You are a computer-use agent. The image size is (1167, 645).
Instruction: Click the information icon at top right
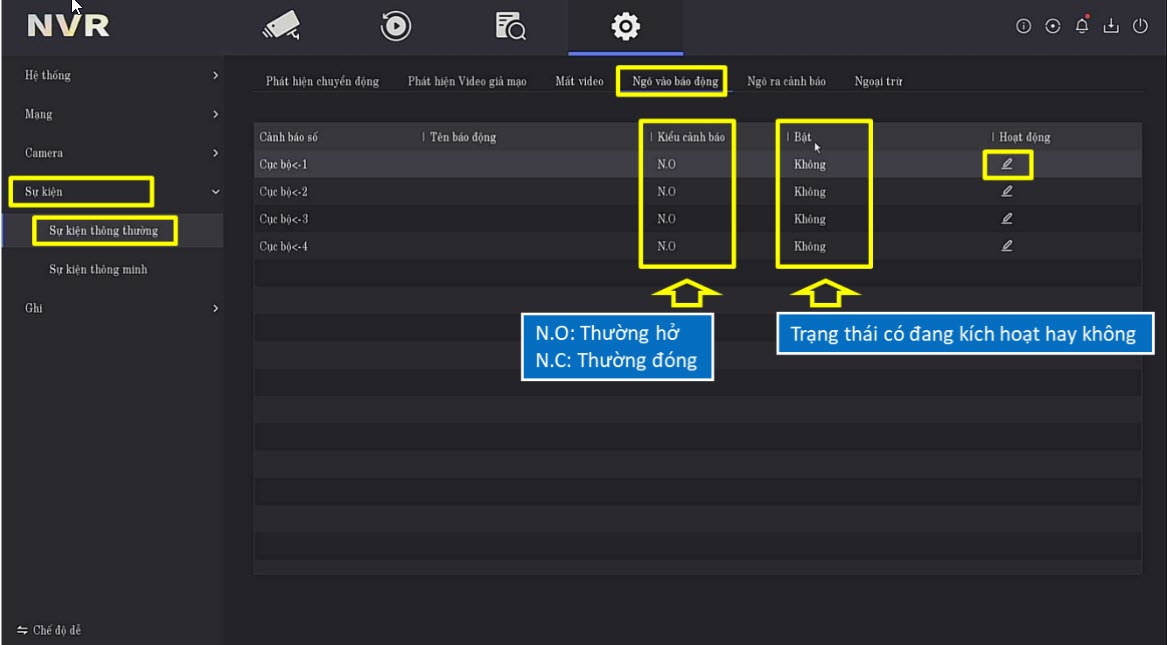(x=1023, y=27)
